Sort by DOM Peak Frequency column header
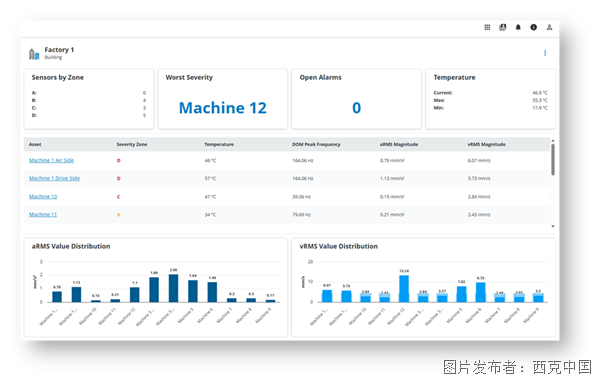Image resolution: width=600 pixels, height=381 pixels. click(316, 144)
